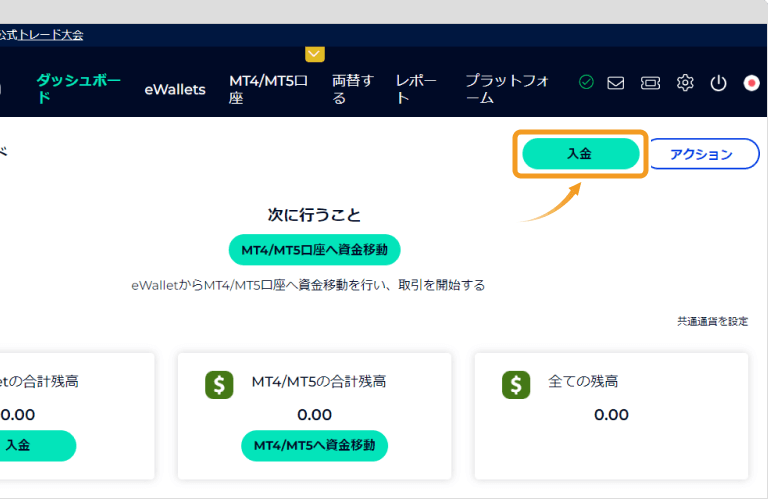Click the 共通通貨を設定 link

pos(712,321)
